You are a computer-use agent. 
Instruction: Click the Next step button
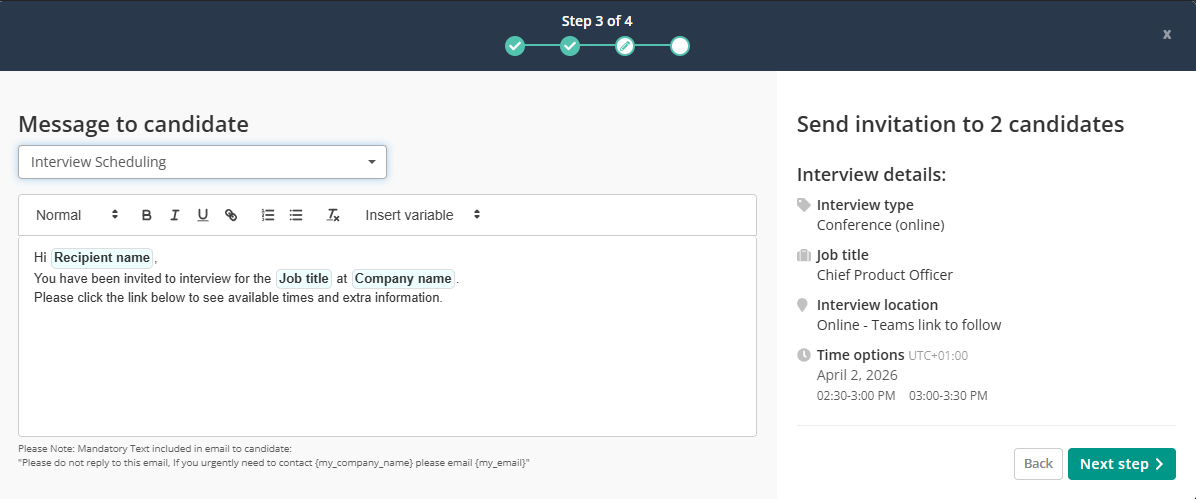pos(1121,464)
